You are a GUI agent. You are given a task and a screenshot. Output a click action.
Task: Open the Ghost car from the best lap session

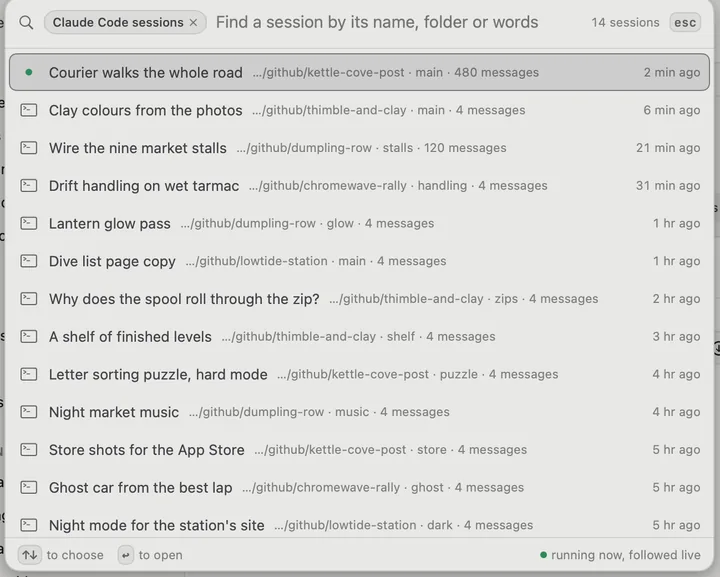(x=359, y=487)
